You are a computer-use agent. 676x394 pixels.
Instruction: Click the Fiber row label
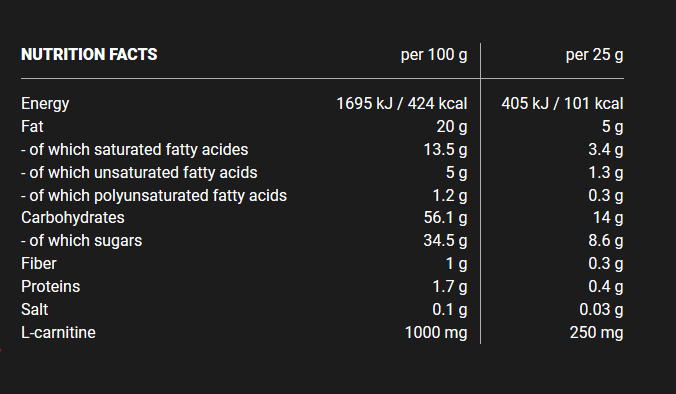point(39,263)
